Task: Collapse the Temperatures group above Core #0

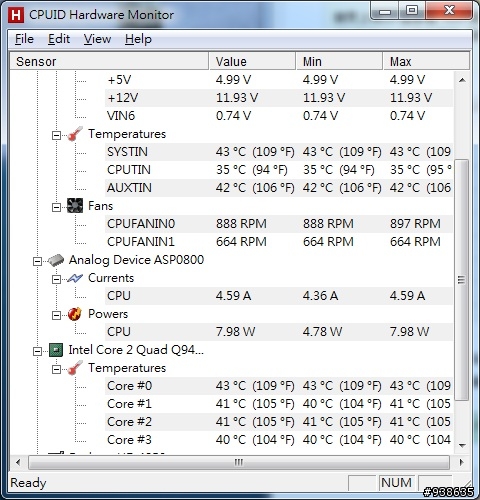Action: pyautogui.click(x=56, y=369)
